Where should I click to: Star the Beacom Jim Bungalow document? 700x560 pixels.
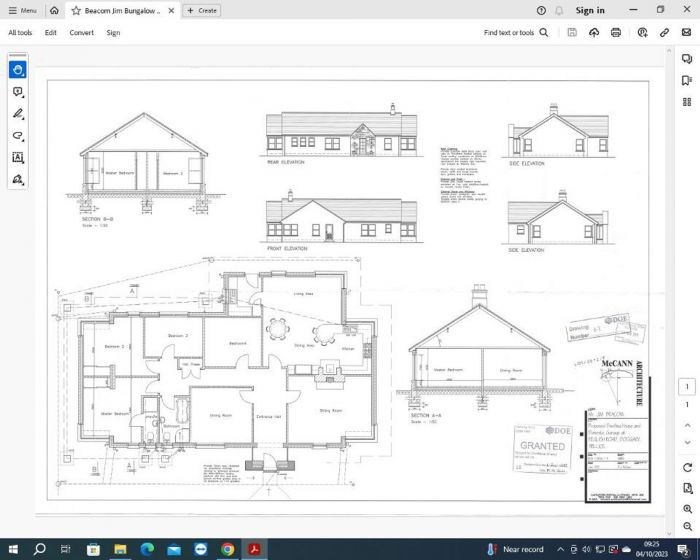76,10
